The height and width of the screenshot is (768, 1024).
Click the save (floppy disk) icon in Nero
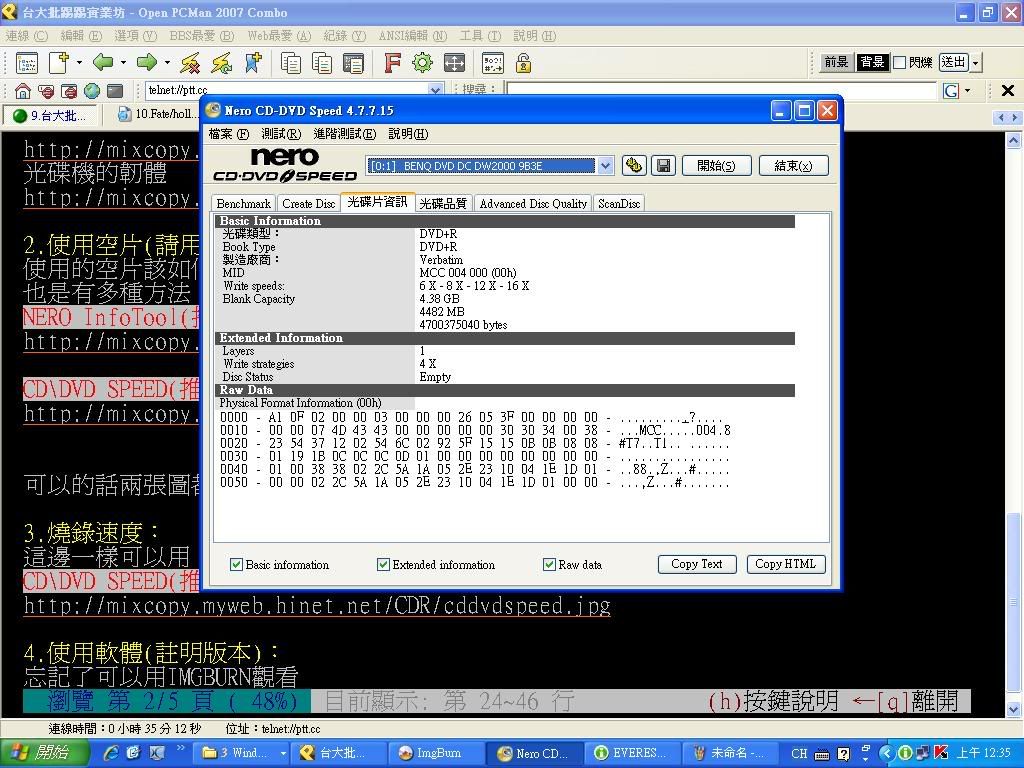coord(662,166)
